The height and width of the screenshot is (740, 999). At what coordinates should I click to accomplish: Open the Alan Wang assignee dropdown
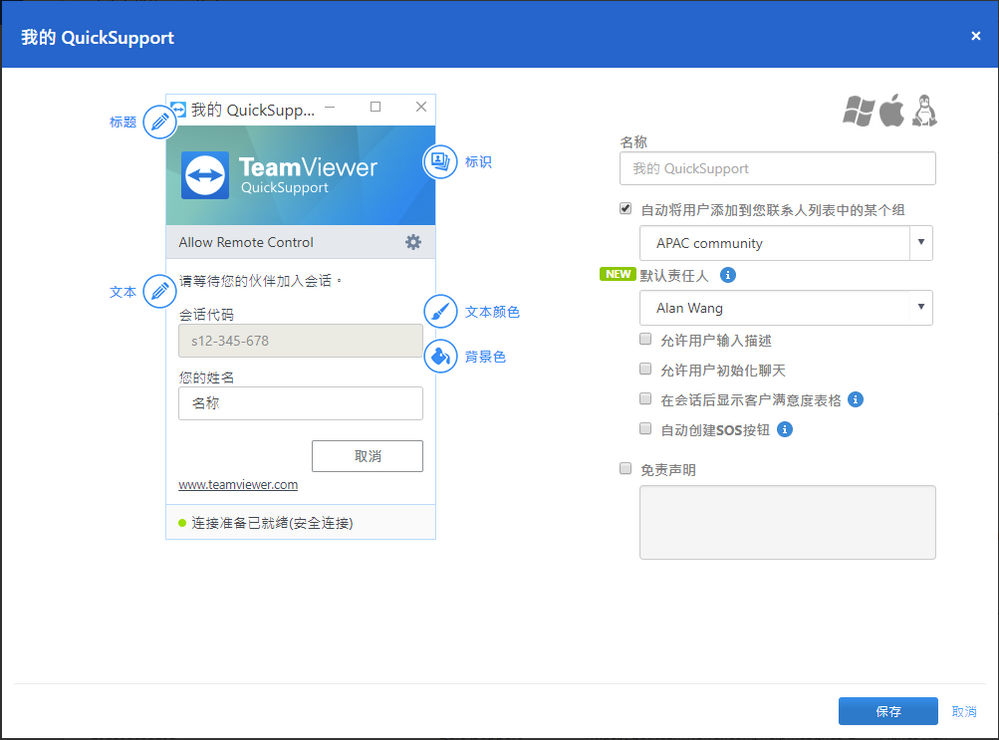point(786,308)
